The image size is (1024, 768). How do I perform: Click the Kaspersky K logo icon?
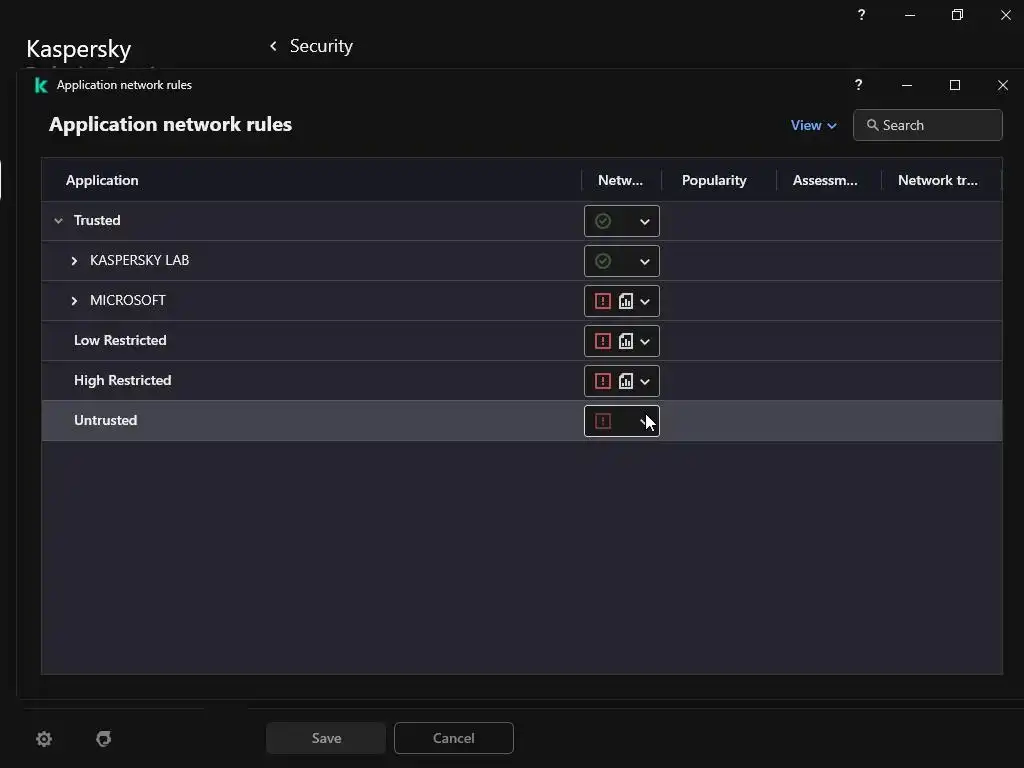(41, 85)
